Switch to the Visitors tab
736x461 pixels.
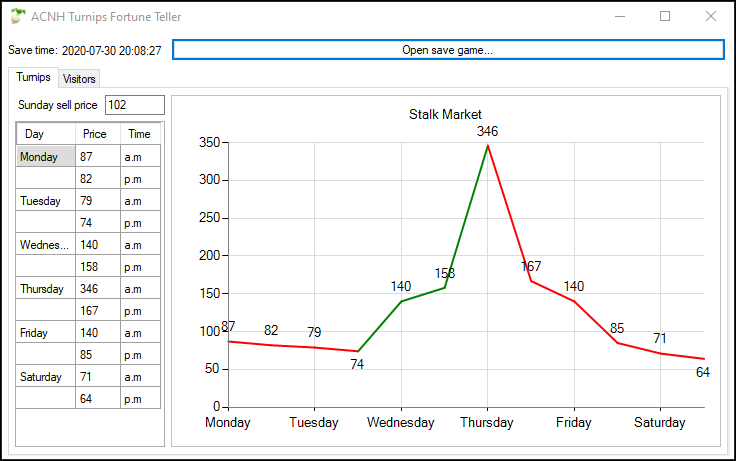[79, 79]
